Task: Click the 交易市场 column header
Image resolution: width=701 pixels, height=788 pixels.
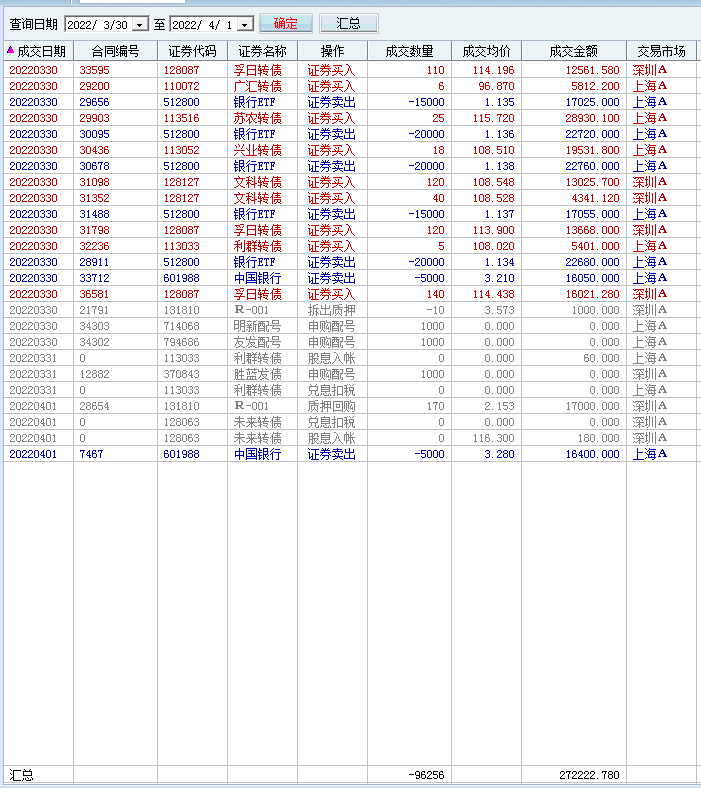Action: (661, 51)
